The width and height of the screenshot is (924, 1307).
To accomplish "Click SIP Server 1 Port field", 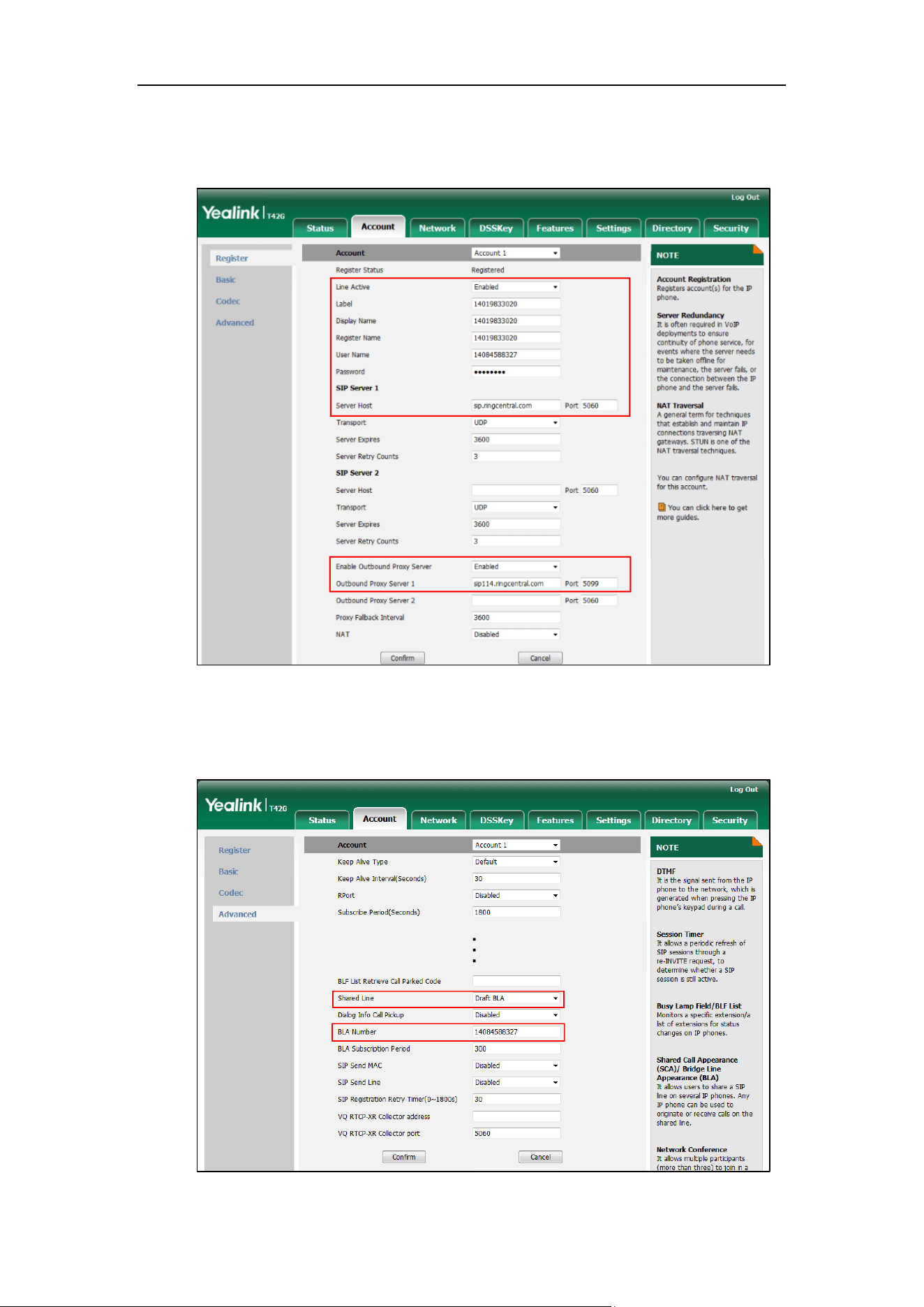I will pyautogui.click(x=599, y=406).
